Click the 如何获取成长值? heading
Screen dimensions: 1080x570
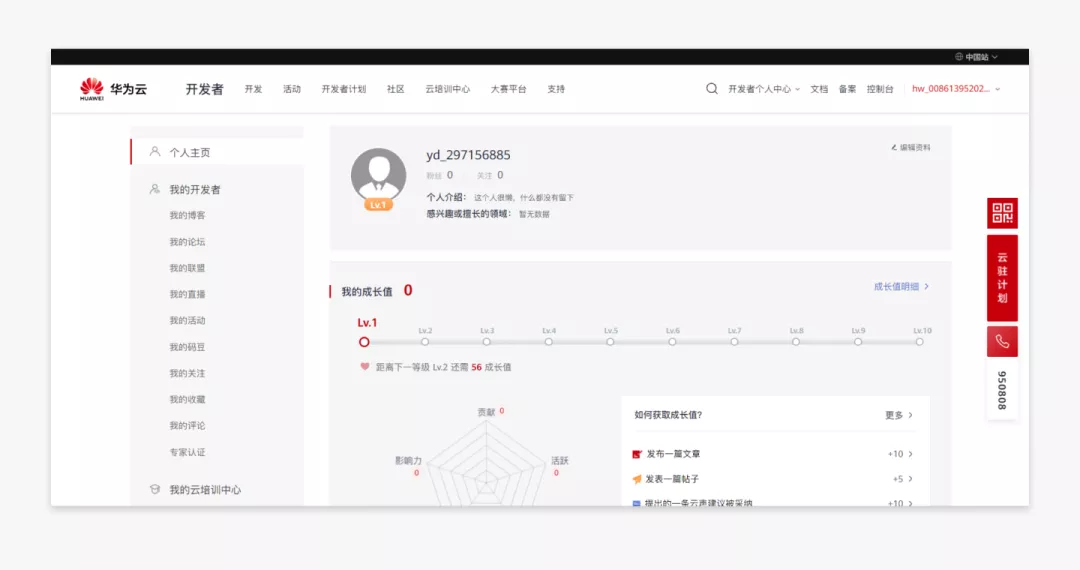668,415
